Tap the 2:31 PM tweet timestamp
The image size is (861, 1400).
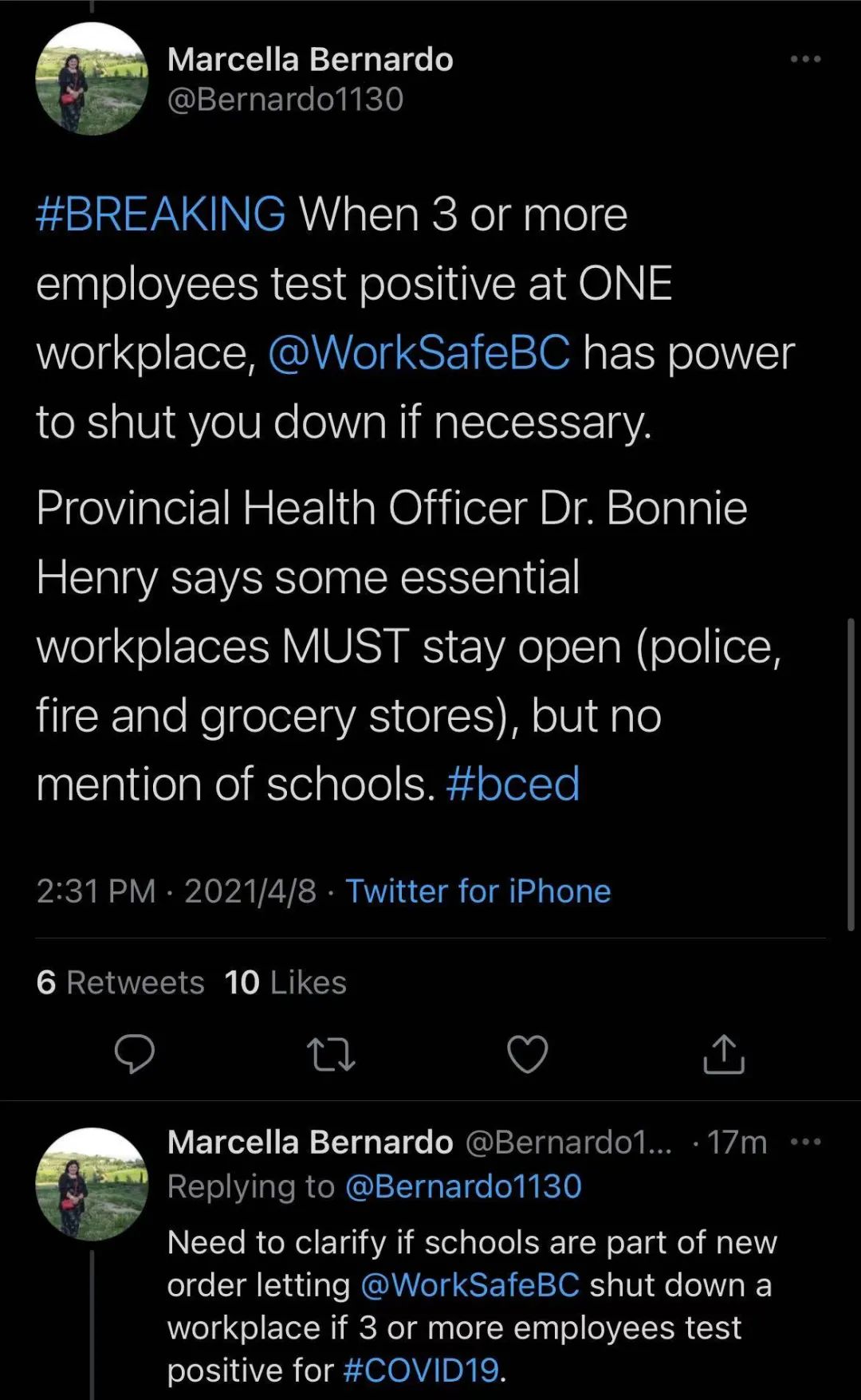pyautogui.click(x=96, y=891)
